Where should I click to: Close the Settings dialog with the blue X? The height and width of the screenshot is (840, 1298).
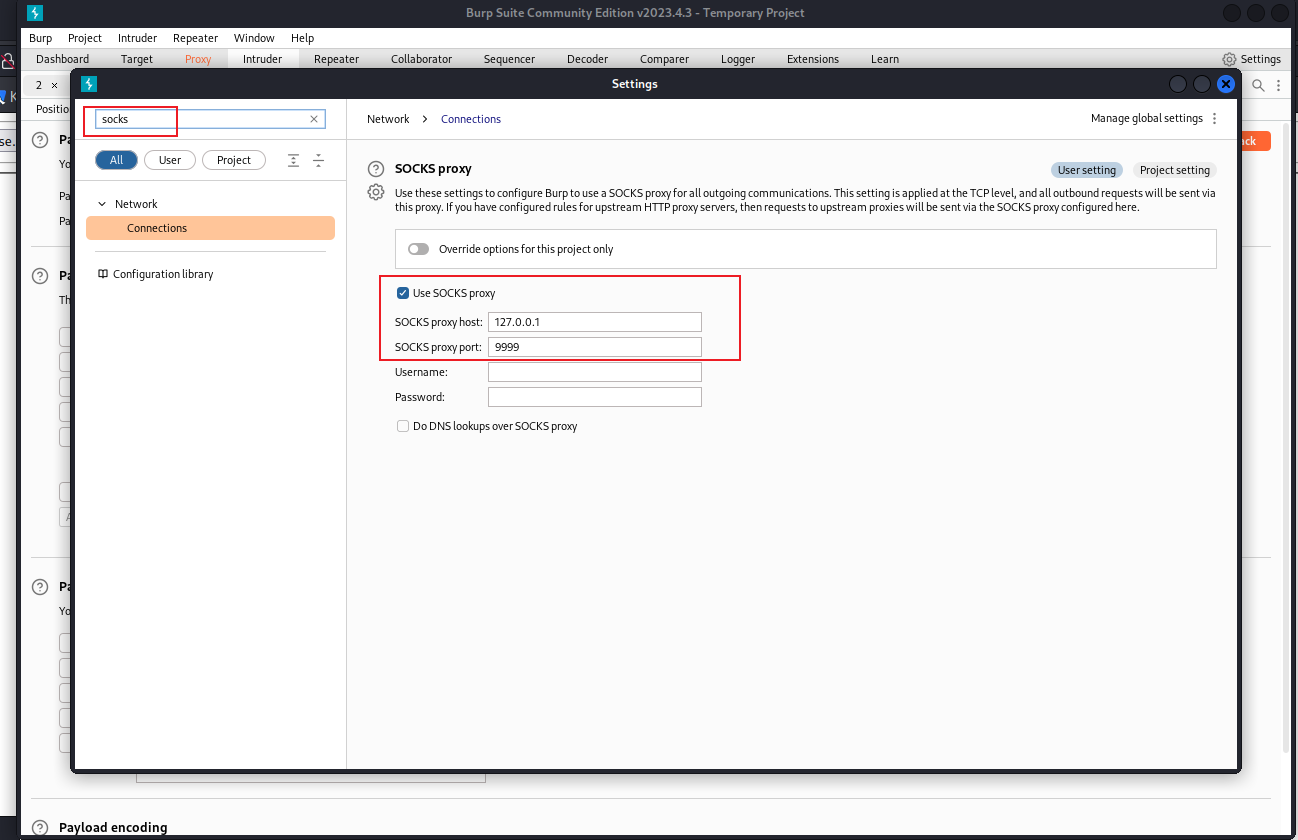tap(1226, 84)
